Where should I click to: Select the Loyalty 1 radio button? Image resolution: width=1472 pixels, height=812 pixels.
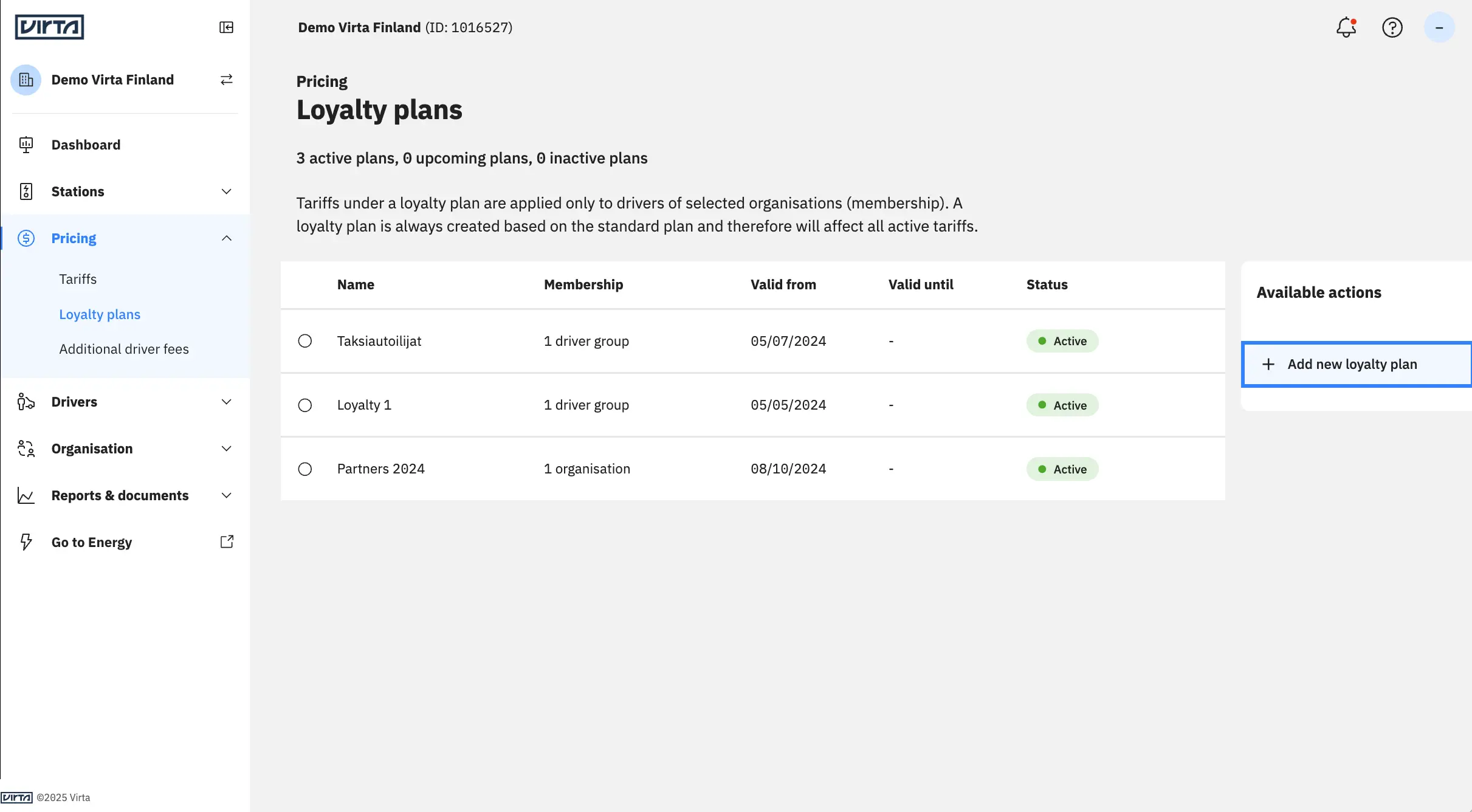coord(305,405)
